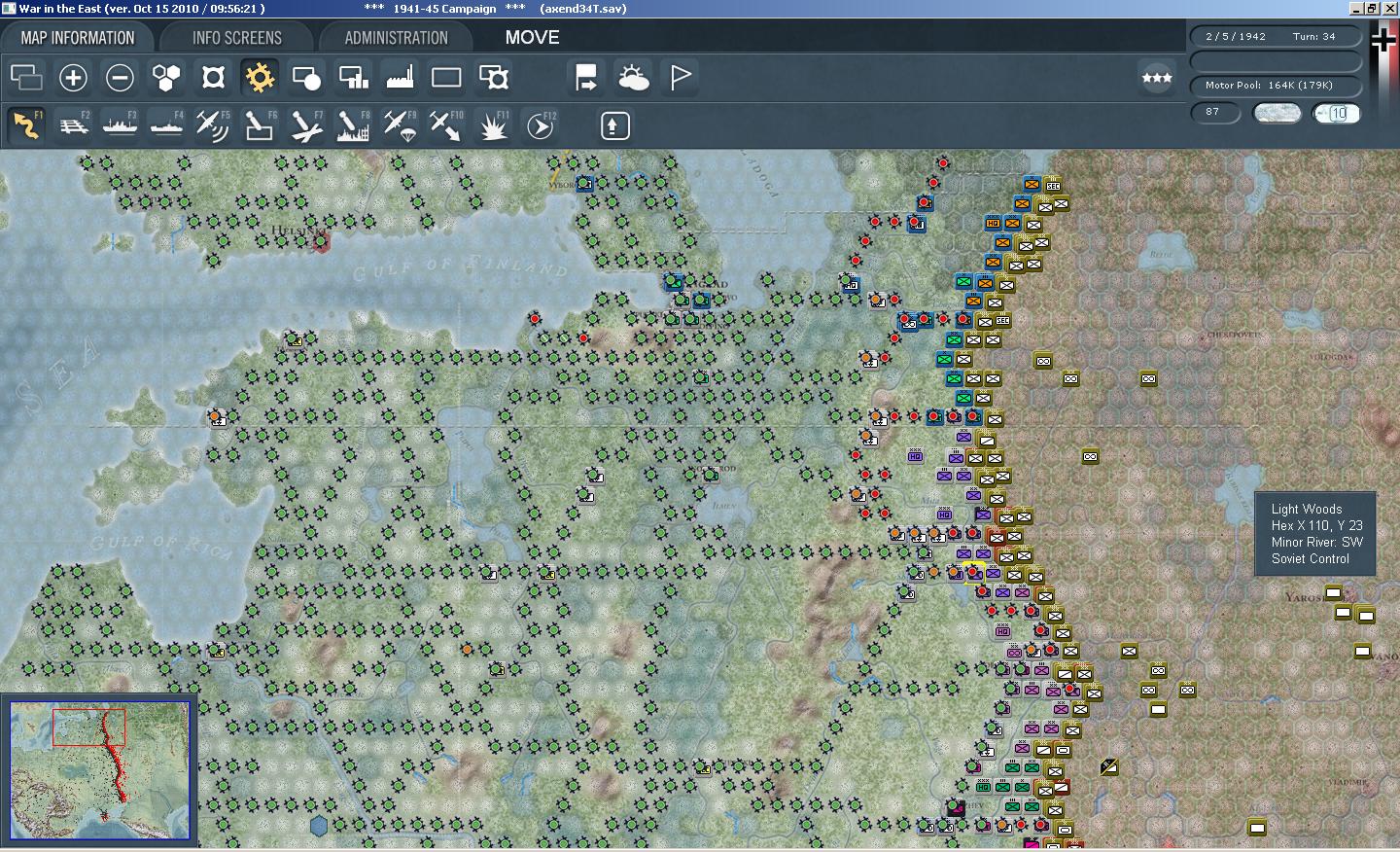Open the weather (sun and cloud) display
The width and height of the screenshot is (1400, 852).
pos(633,78)
